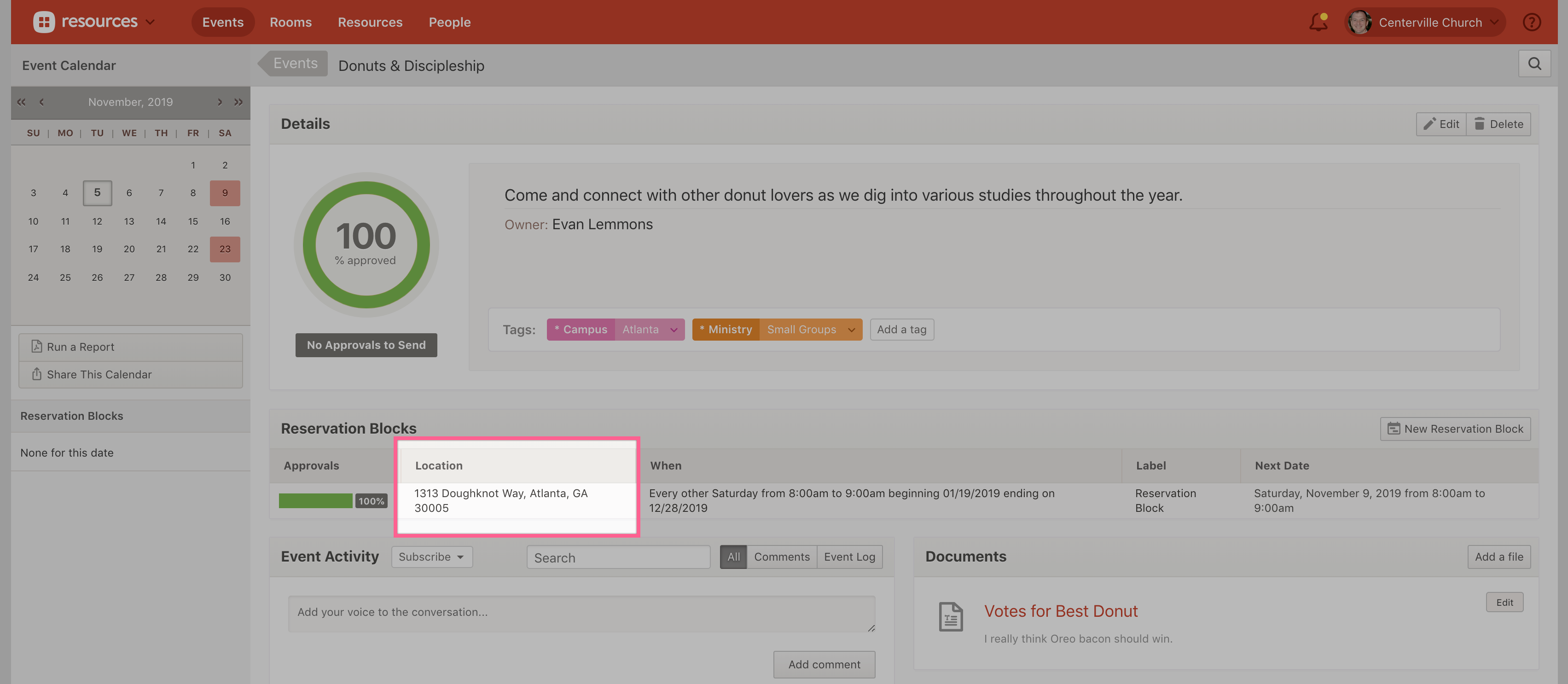1568x684 pixels.
Task: Open the People tab
Action: click(x=449, y=23)
